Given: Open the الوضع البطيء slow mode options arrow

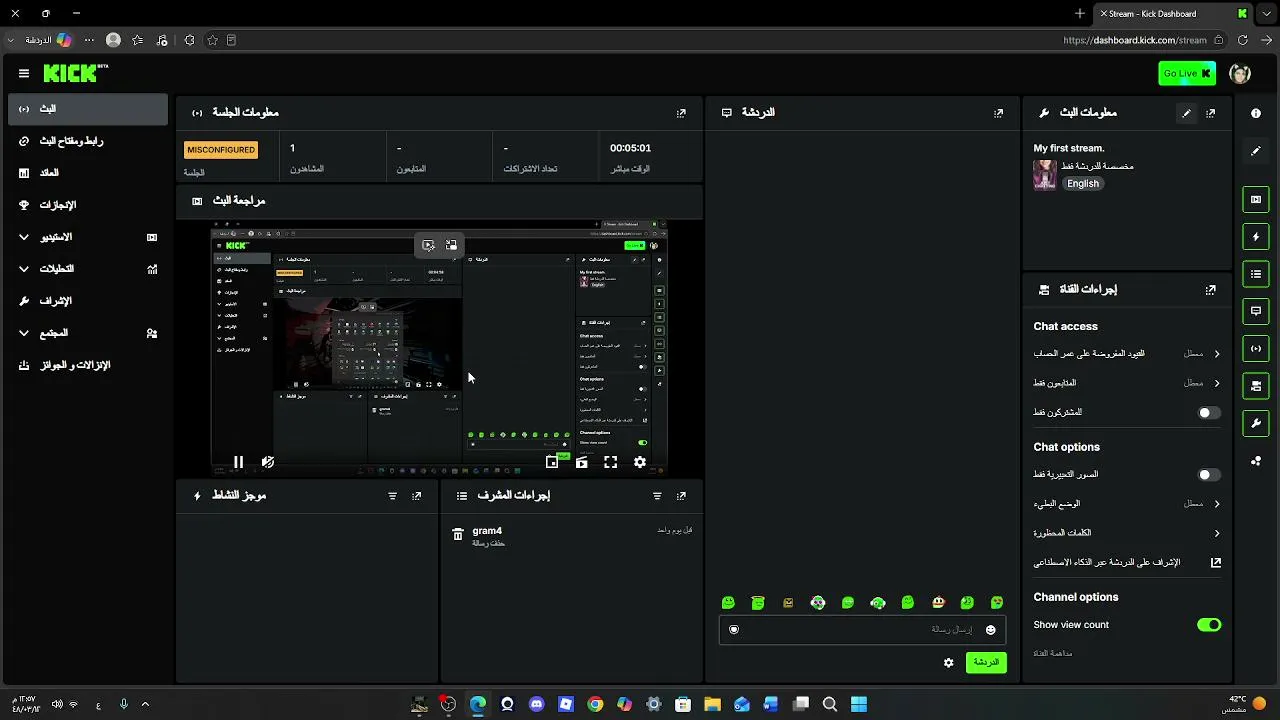Looking at the screenshot, I should [x=1216, y=504].
